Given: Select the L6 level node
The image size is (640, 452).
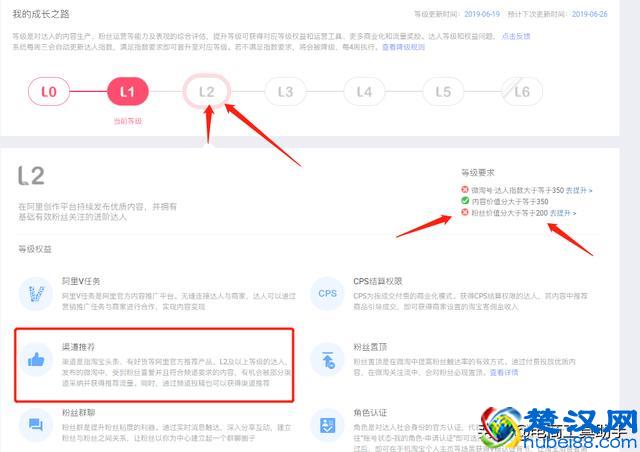Looking at the screenshot, I should (522, 91).
